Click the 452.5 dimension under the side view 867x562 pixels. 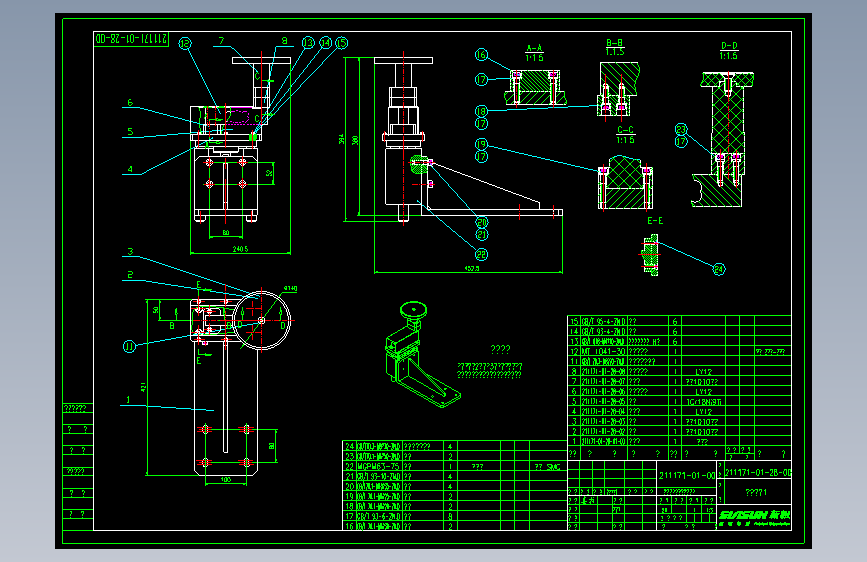[472, 268]
